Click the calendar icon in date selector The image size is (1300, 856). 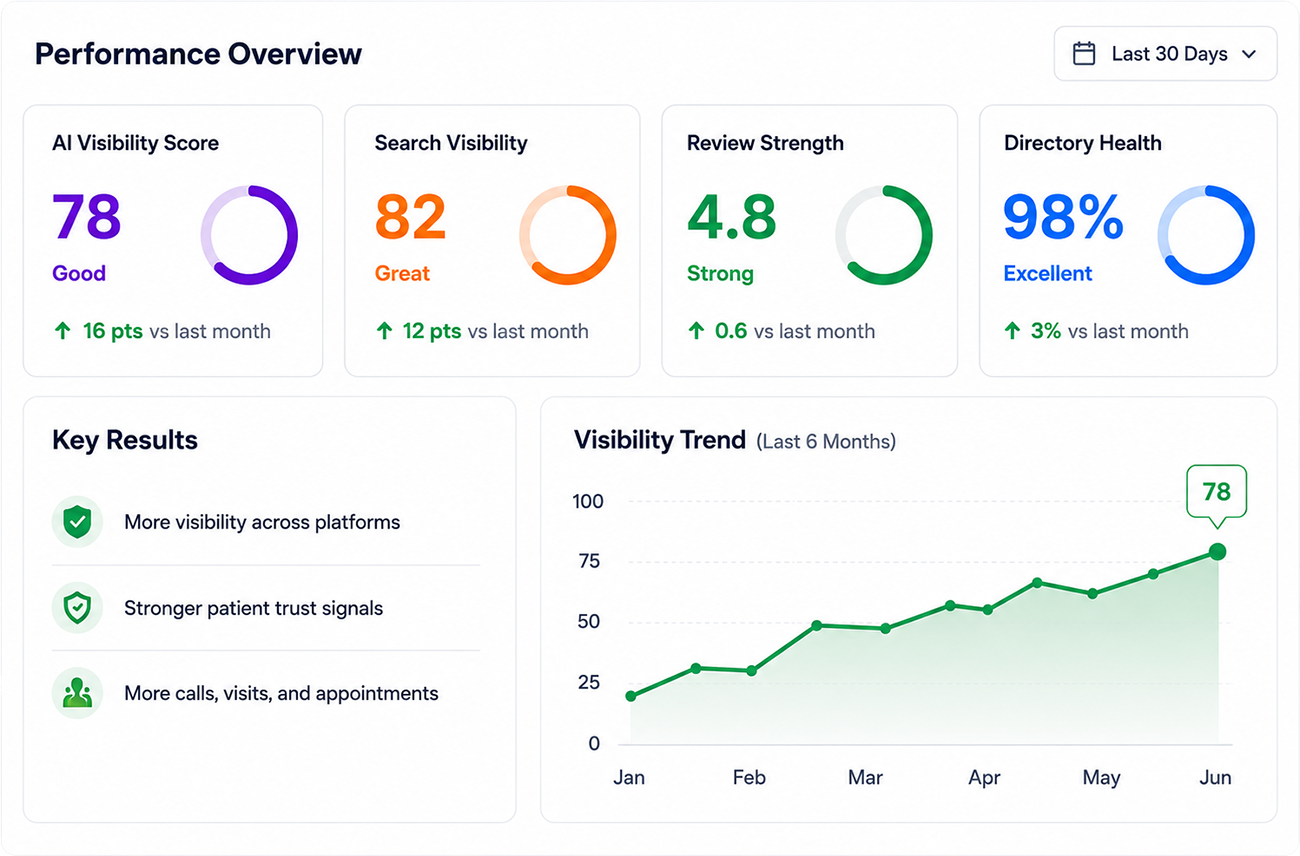point(1084,54)
